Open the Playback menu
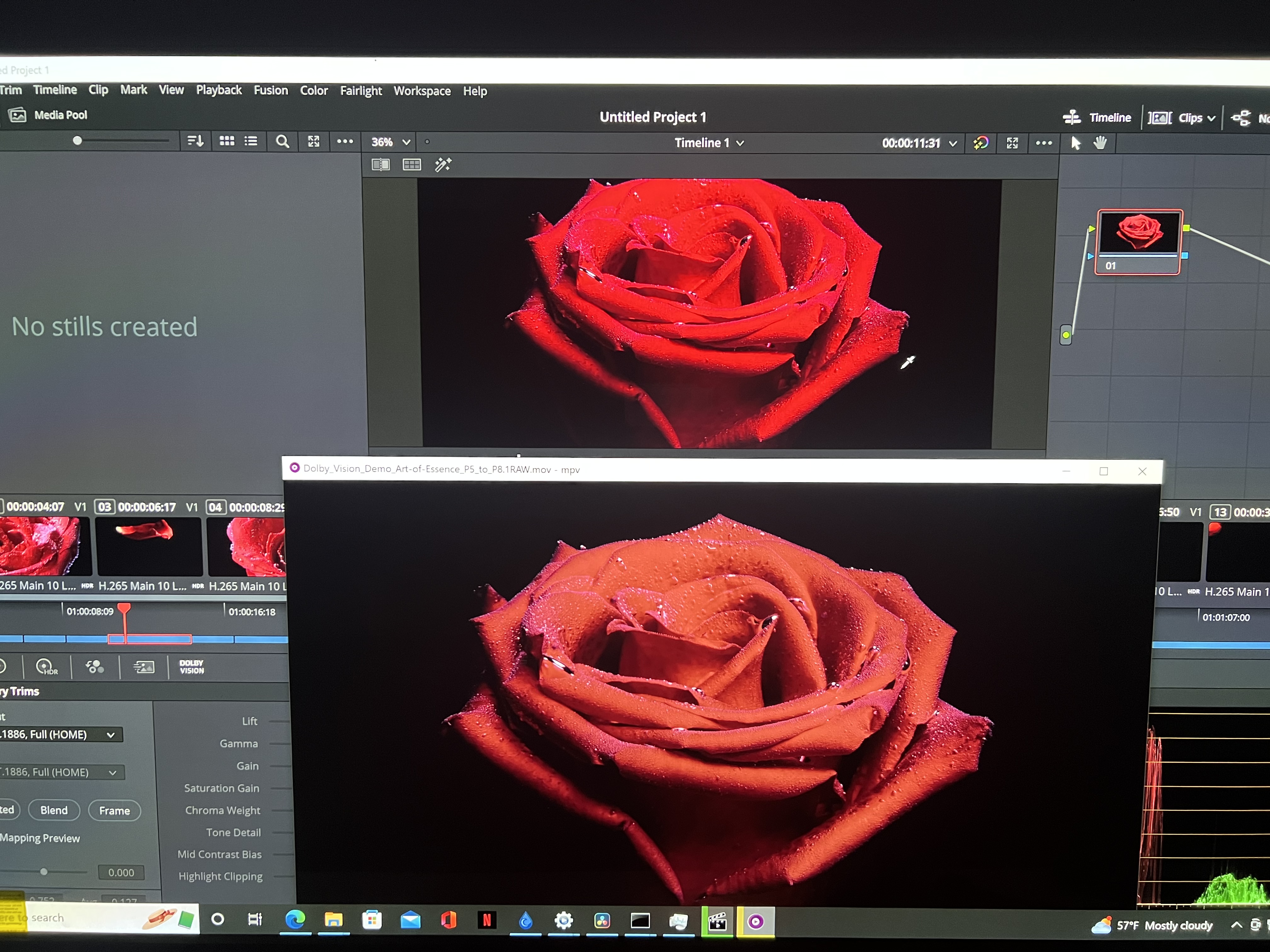 pos(219,90)
